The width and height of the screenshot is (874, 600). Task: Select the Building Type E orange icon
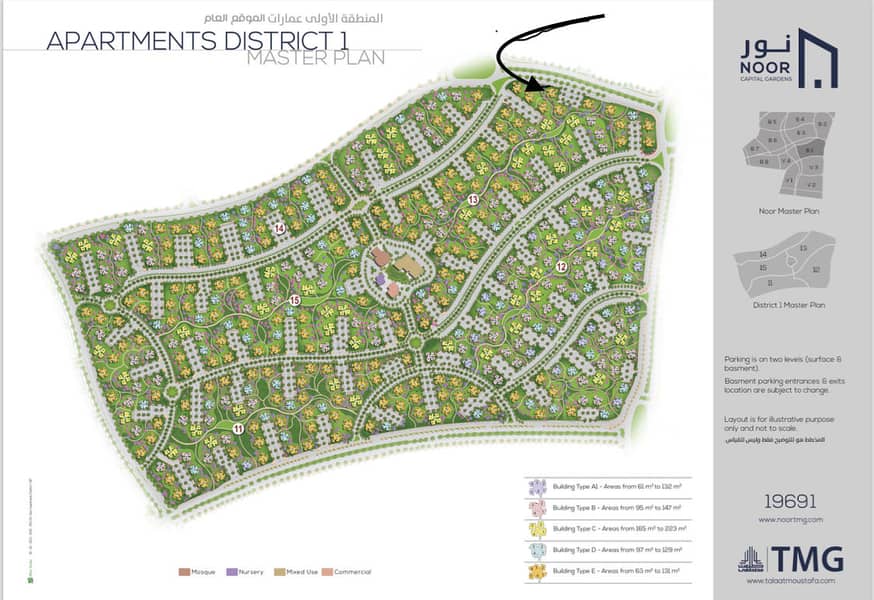(x=537, y=571)
